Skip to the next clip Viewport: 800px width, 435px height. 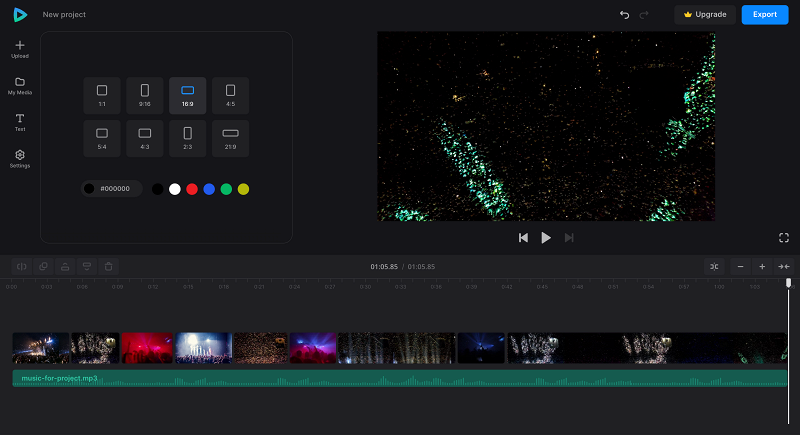point(569,238)
